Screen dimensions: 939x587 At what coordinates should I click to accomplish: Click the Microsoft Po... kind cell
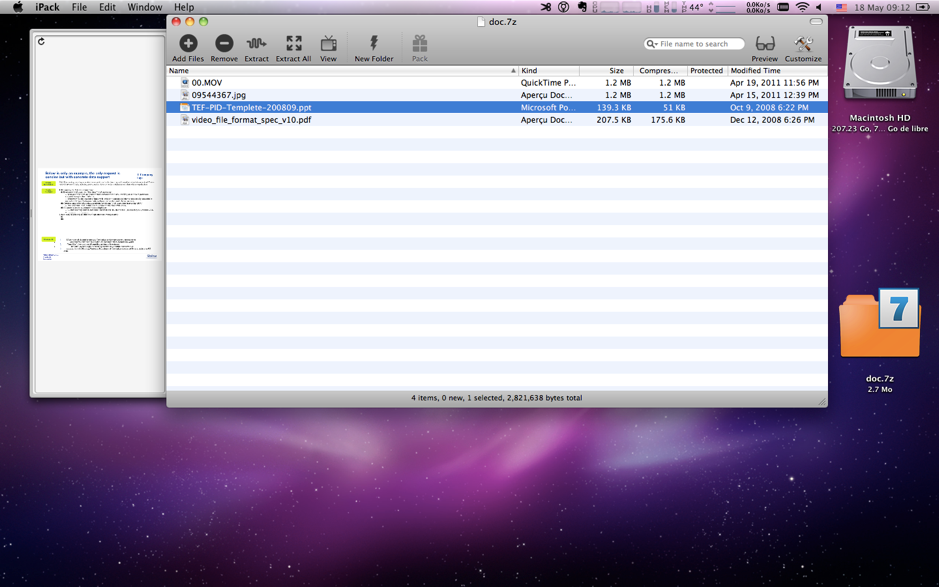pos(548,108)
